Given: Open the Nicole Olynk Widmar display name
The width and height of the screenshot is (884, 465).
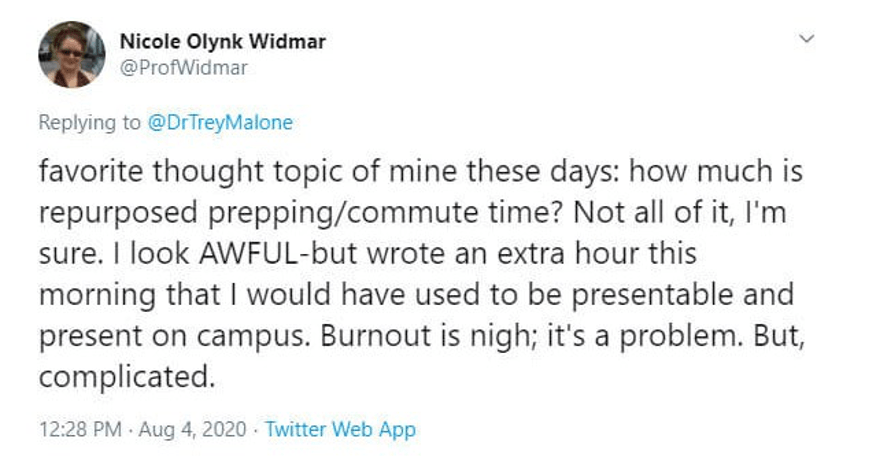Looking at the screenshot, I should [x=223, y=41].
